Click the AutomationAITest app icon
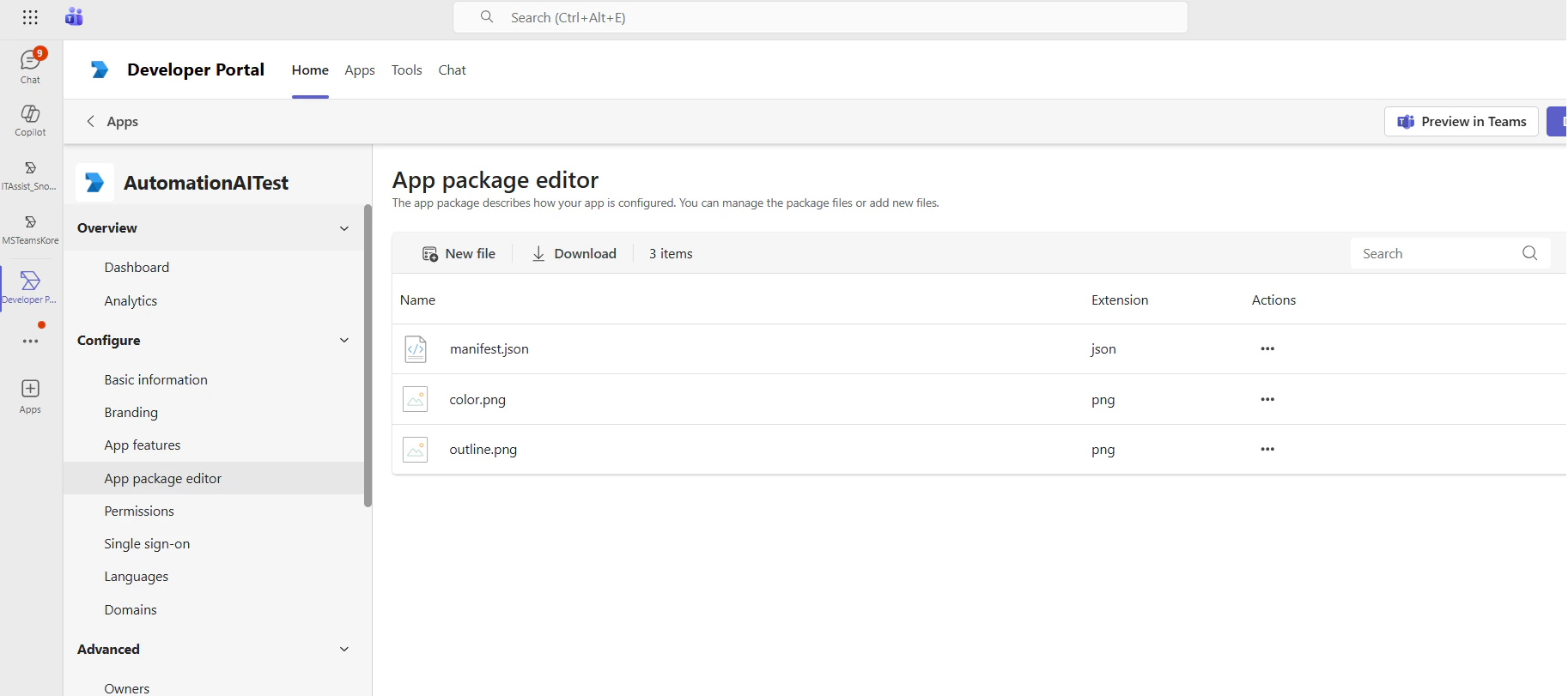The height and width of the screenshot is (696, 1568). 94,182
